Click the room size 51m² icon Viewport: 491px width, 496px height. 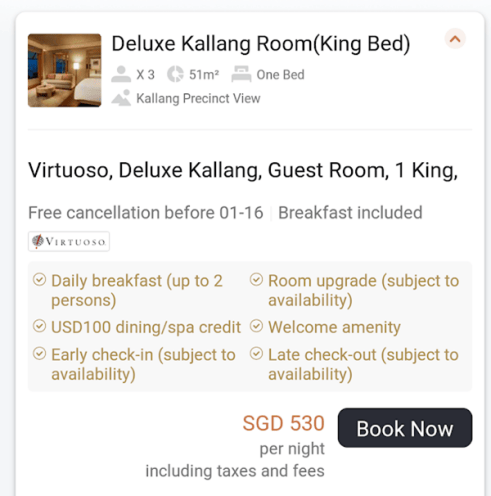click(175, 74)
